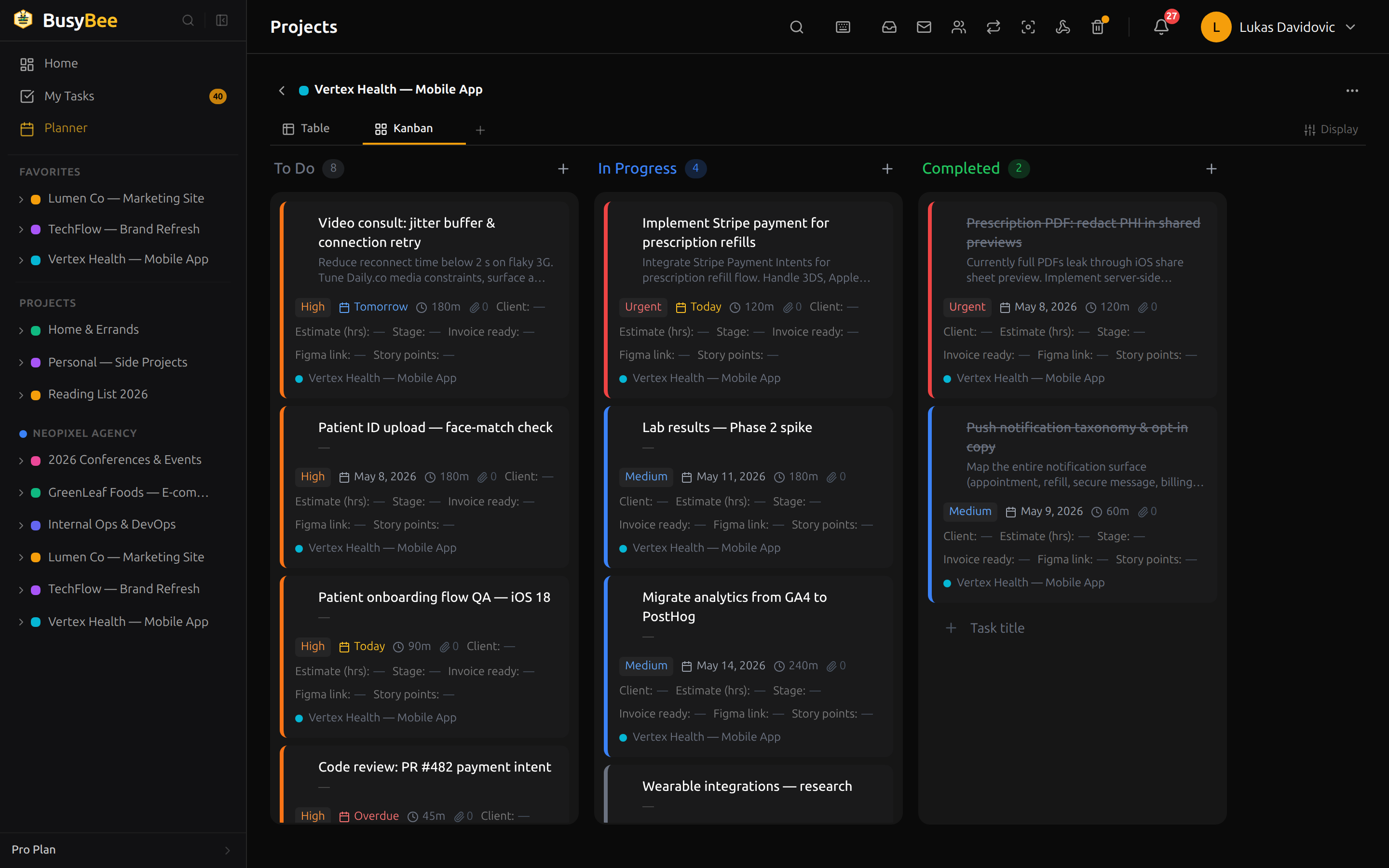Add a task in Completed column
Viewport: 1389px width, 868px height.
(1211, 169)
